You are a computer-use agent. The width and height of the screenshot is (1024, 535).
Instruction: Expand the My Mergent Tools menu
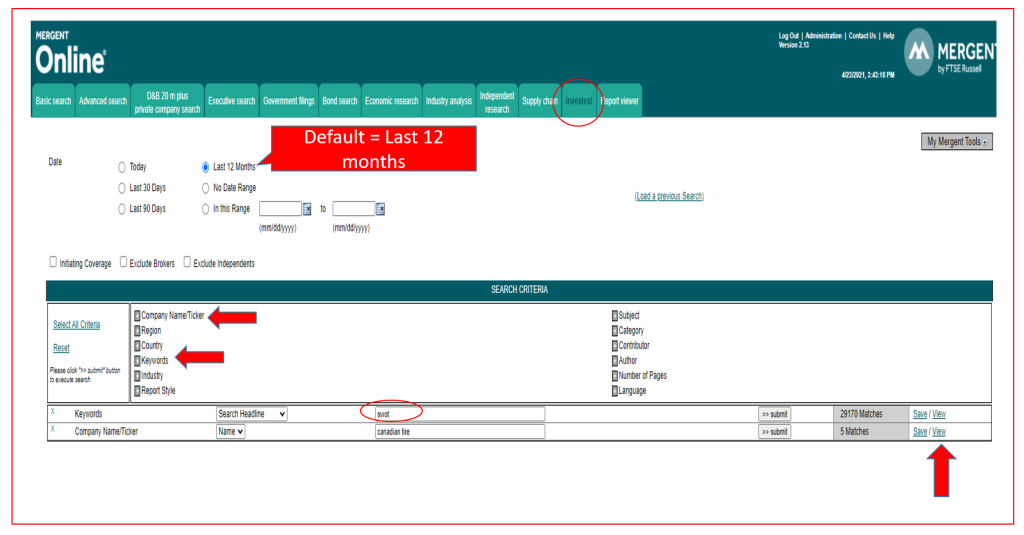(957, 142)
